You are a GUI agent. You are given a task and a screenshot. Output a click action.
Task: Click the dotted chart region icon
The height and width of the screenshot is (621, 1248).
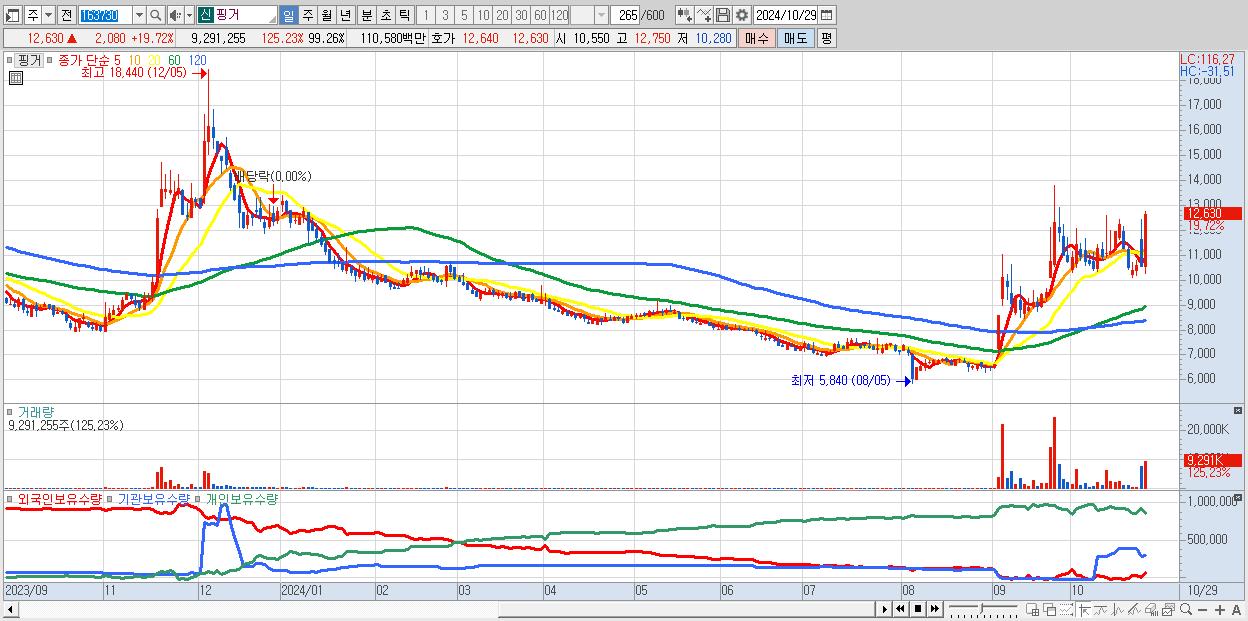click(1066, 609)
